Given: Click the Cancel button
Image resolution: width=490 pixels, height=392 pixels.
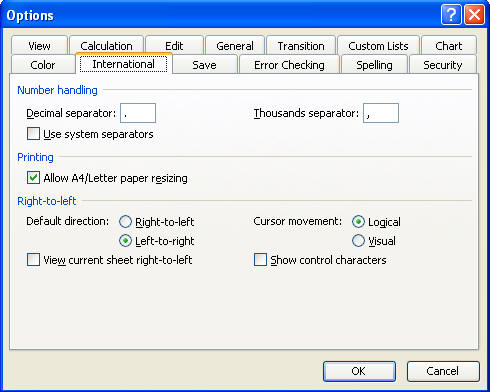Looking at the screenshot, I should point(443,371).
